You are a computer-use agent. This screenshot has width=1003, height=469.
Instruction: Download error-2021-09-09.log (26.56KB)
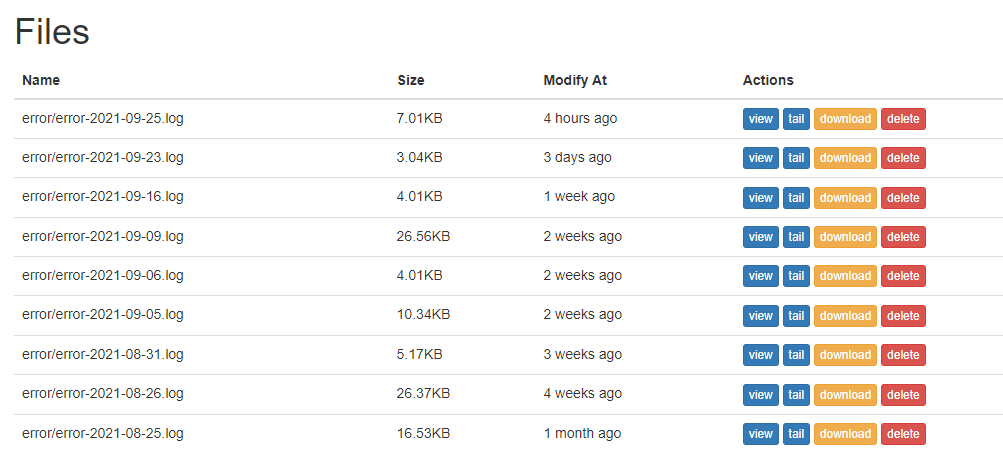(x=845, y=237)
